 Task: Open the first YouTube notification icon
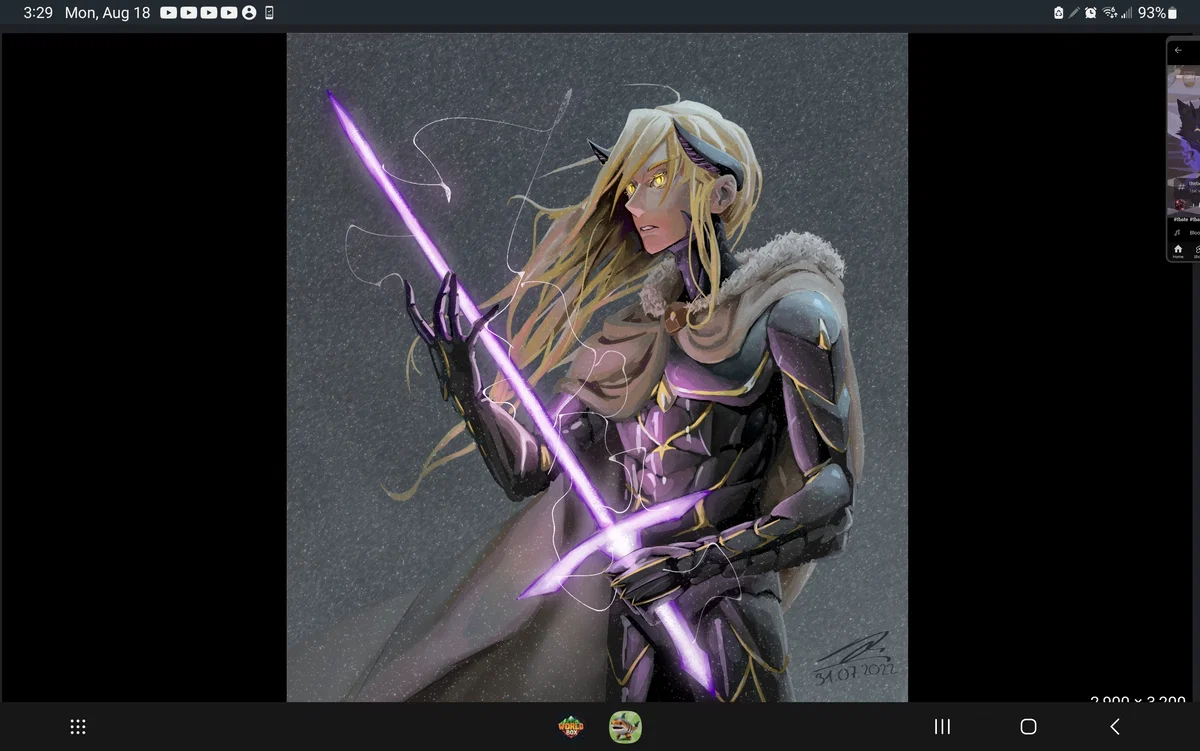168,13
